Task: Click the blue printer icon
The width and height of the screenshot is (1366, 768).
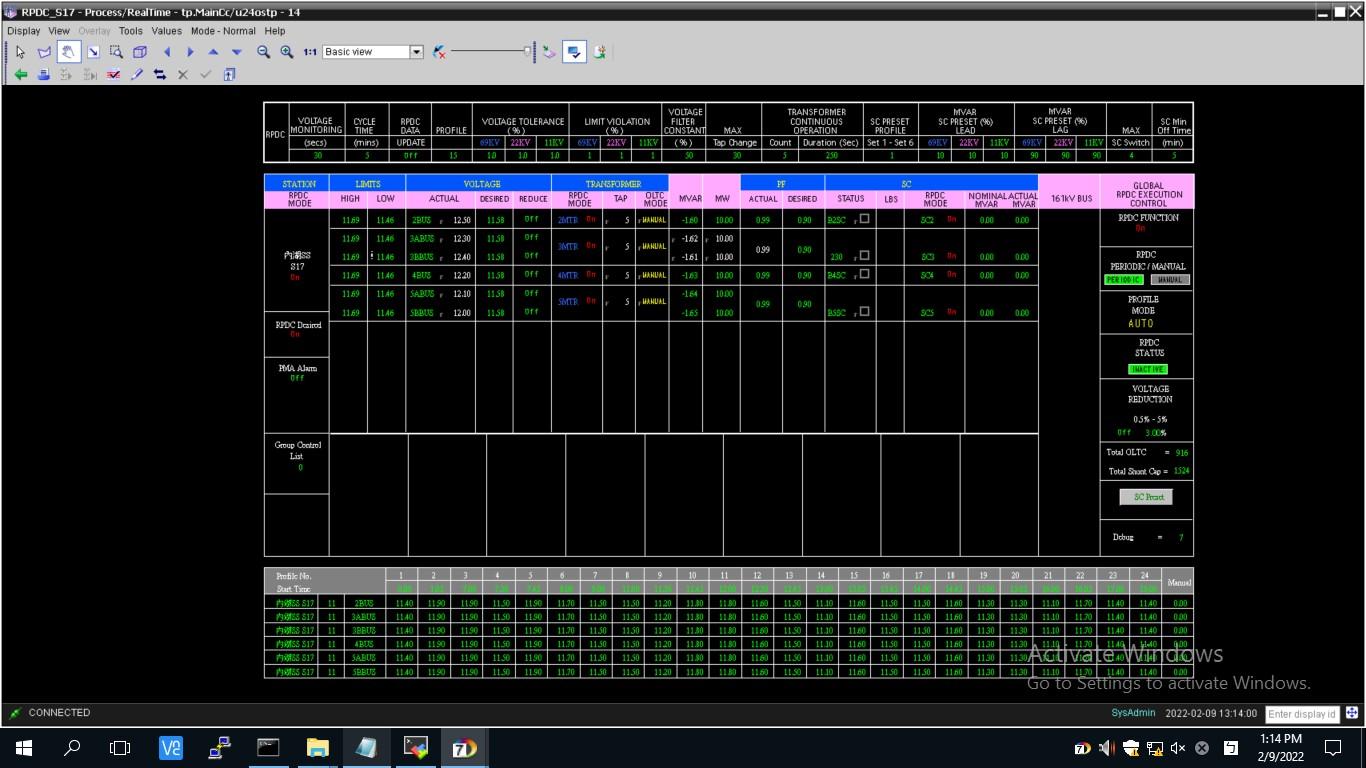Action: point(44,75)
